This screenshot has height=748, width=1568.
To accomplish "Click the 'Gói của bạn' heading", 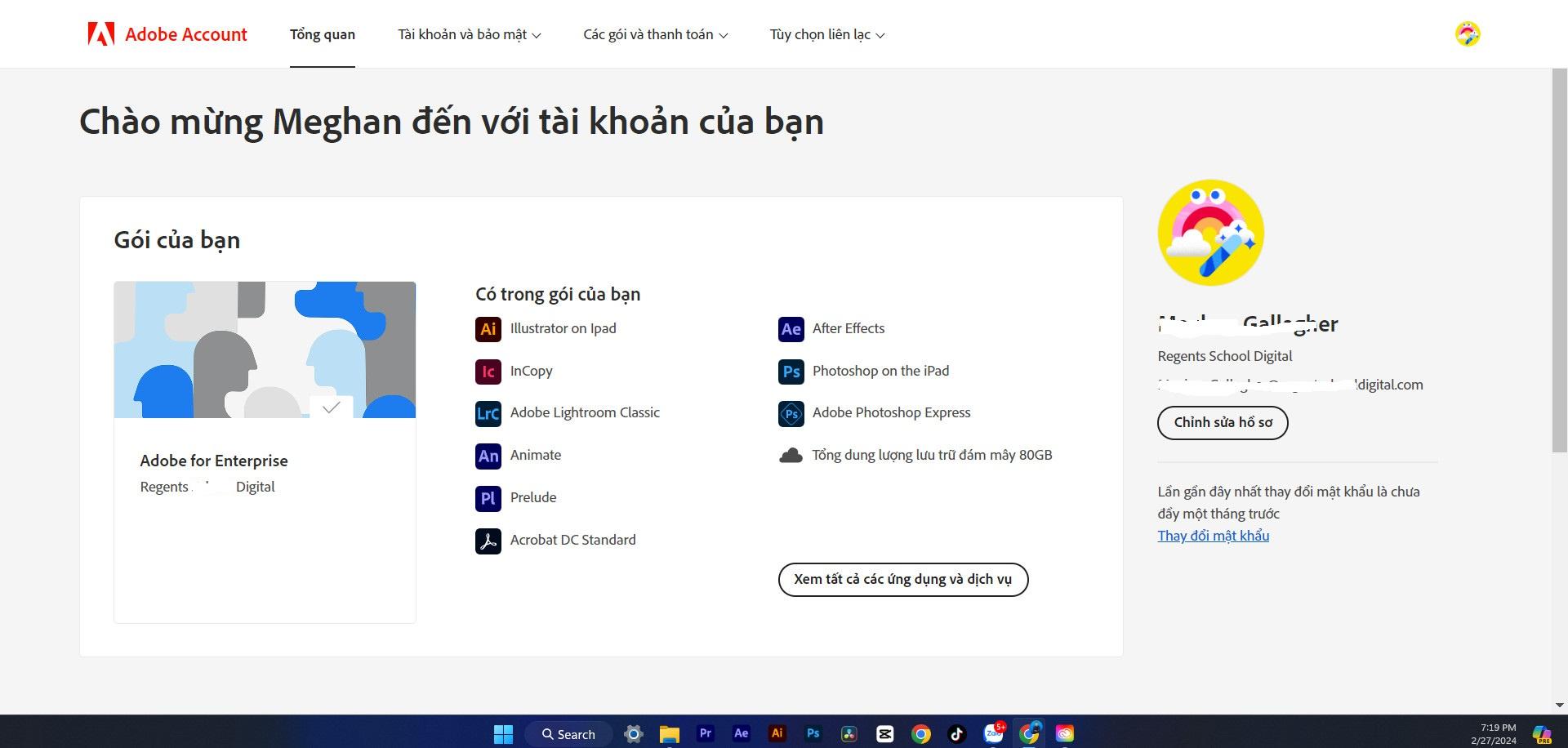I will 177,240.
